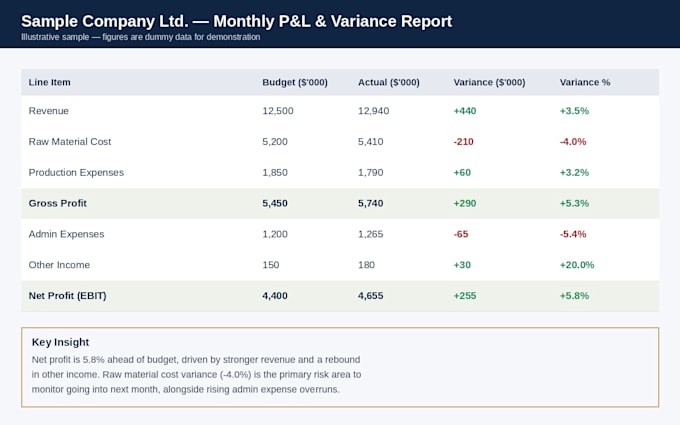Click Raw Material Cost actual value 5,410
Viewport: 680px width, 425px height.
[x=370, y=142]
